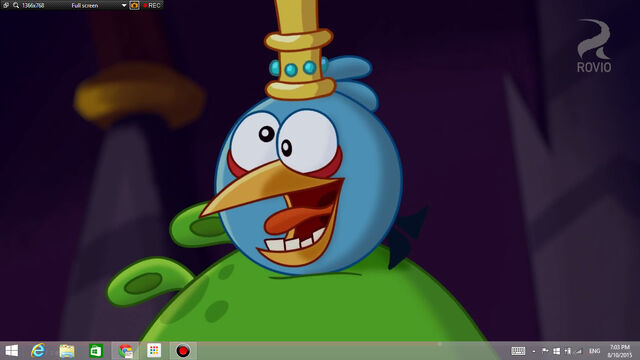Open the screen recorder taskbar icon
The width and height of the screenshot is (640, 360).
pyautogui.click(x=183, y=351)
